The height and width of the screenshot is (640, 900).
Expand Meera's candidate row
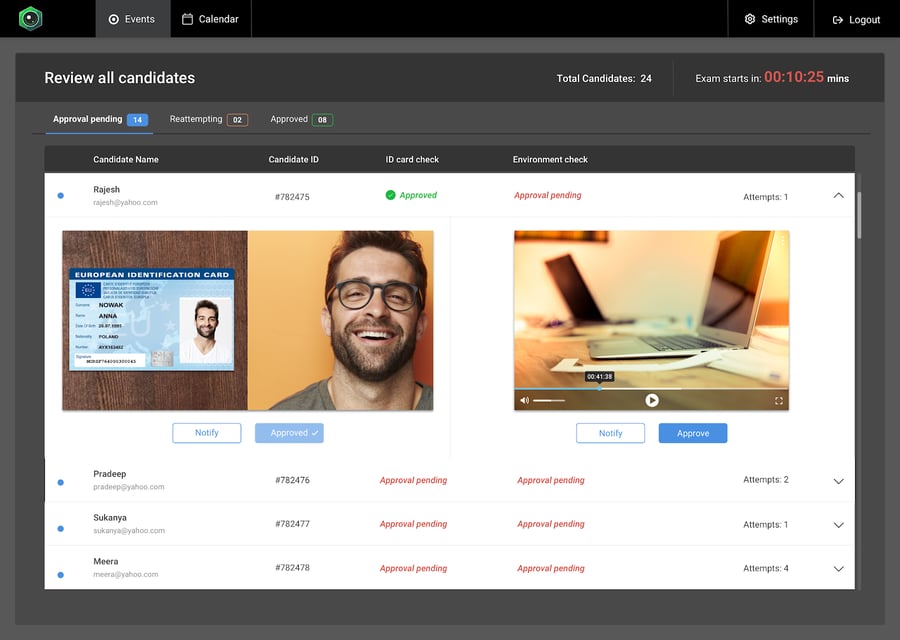click(838, 569)
